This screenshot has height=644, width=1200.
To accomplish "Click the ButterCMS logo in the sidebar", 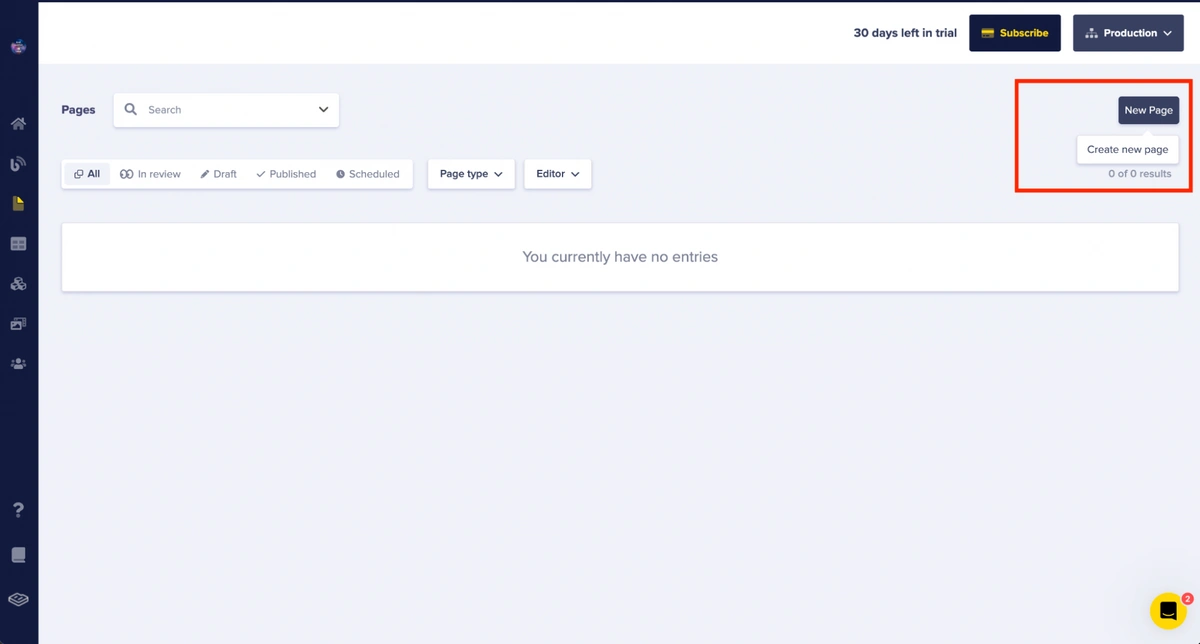I will pyautogui.click(x=18, y=46).
